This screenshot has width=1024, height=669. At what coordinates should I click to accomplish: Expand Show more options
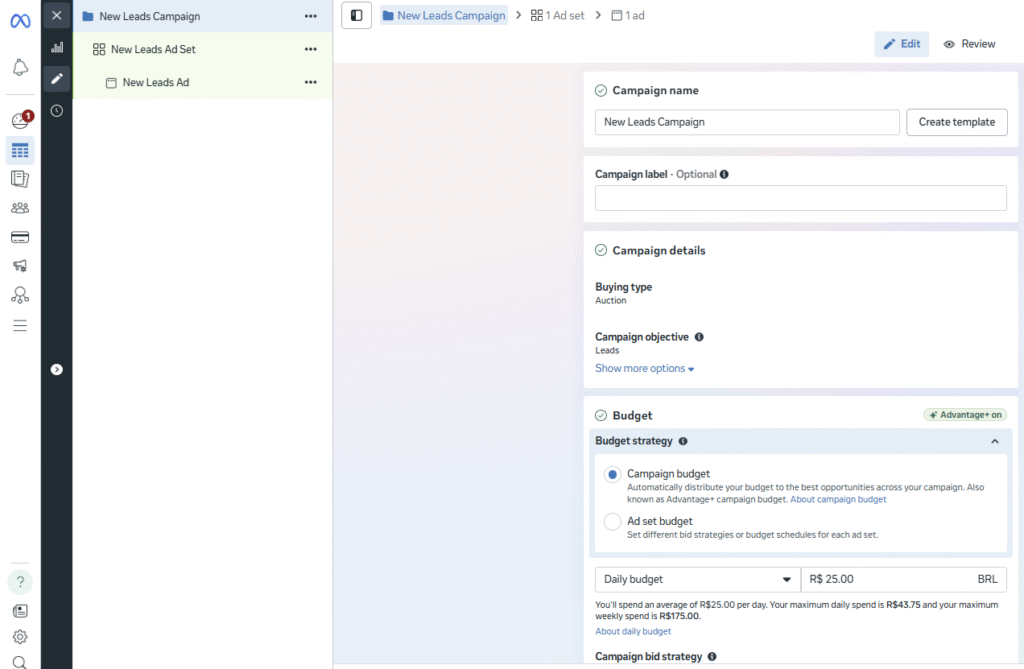[644, 368]
